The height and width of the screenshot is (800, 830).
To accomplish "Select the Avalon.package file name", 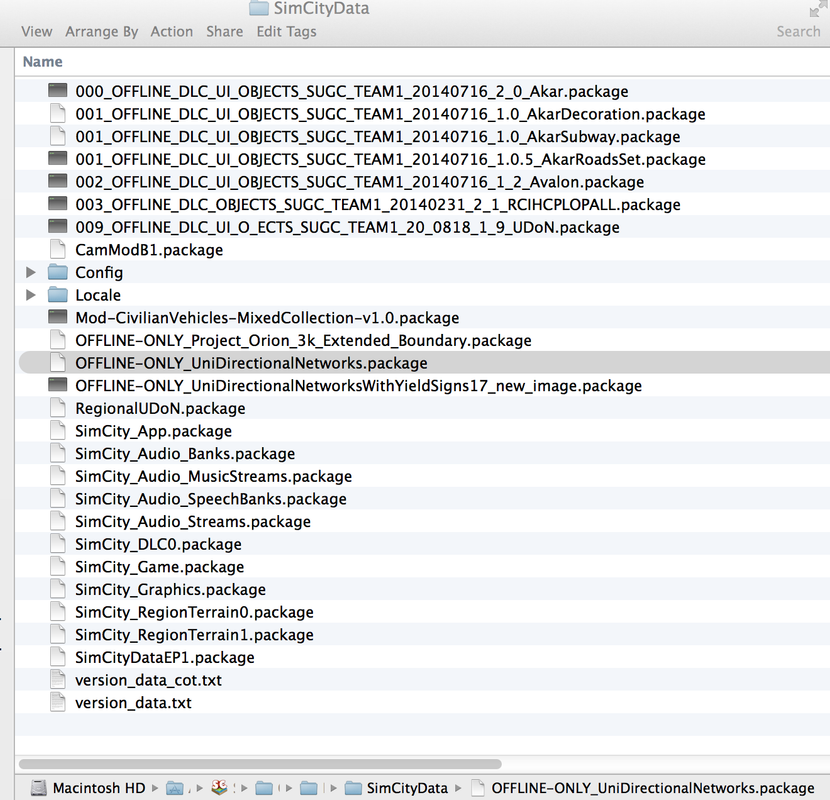I will pyautogui.click(x=359, y=182).
